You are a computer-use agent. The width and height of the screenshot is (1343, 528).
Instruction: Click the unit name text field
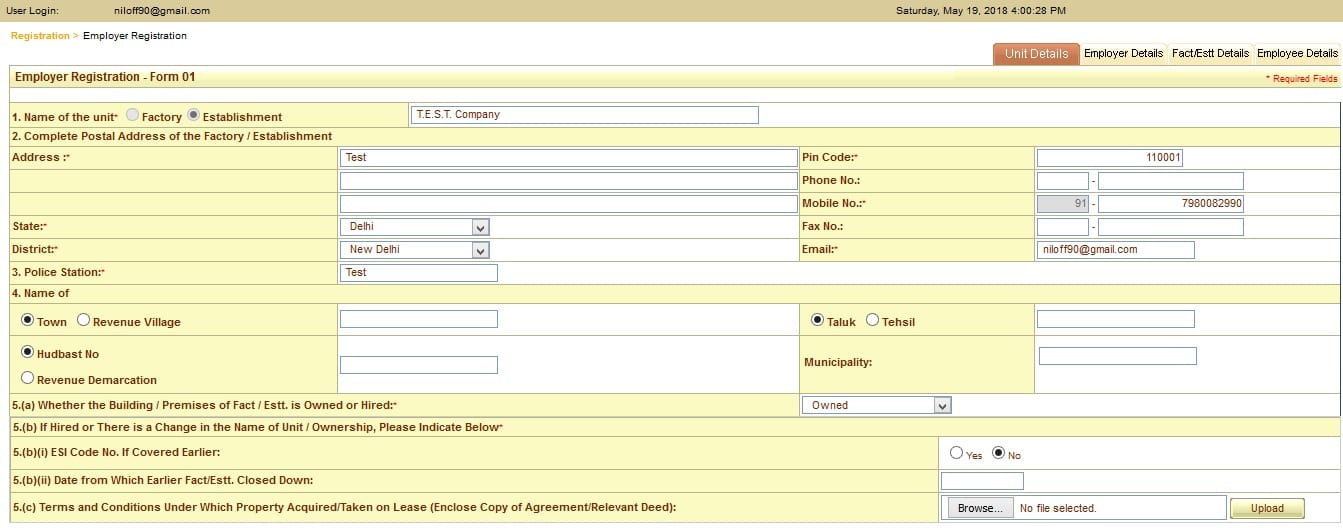point(584,115)
